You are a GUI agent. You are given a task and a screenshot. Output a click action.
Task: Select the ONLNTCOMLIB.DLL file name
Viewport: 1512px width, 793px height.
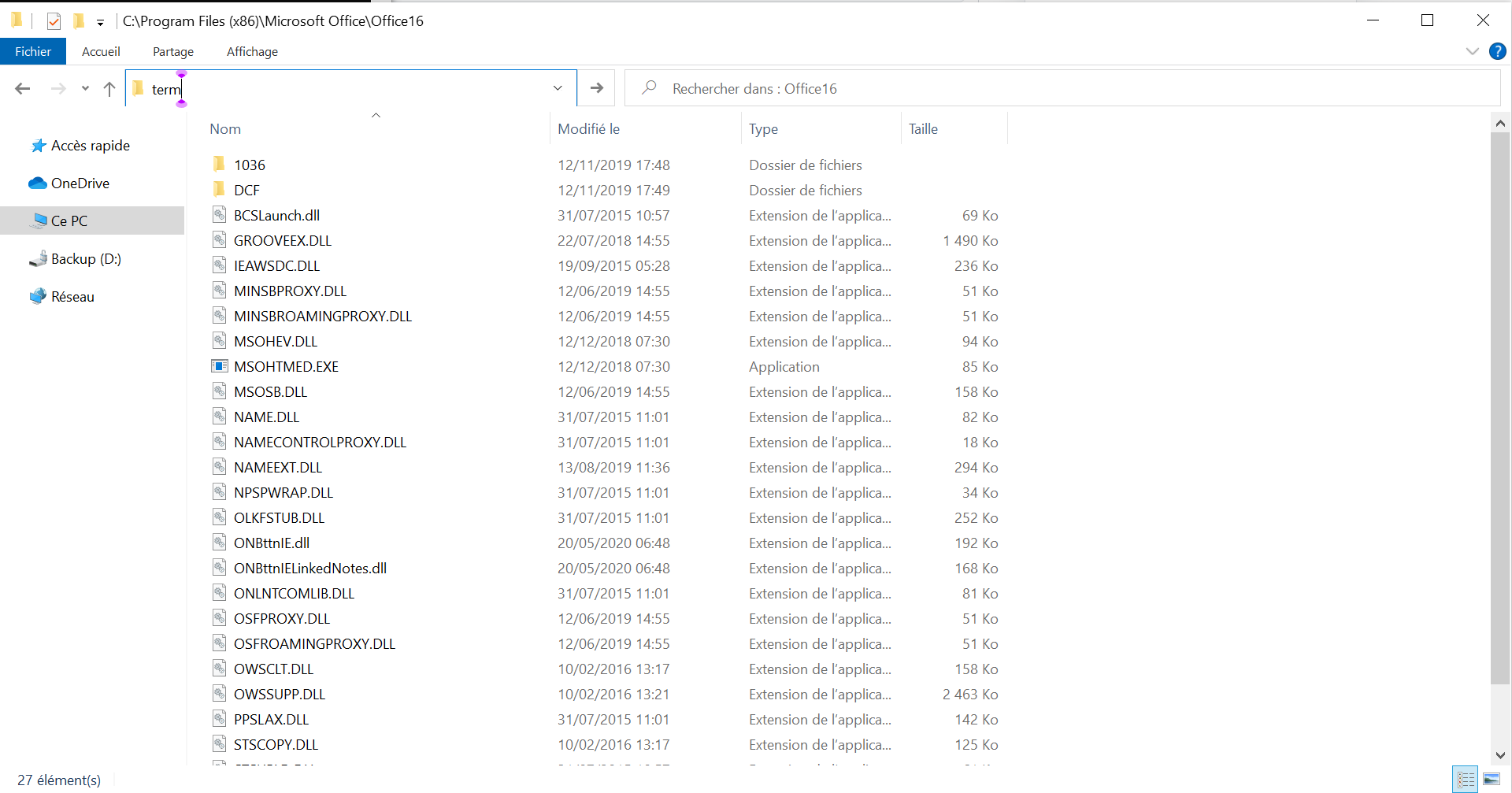coord(294,594)
